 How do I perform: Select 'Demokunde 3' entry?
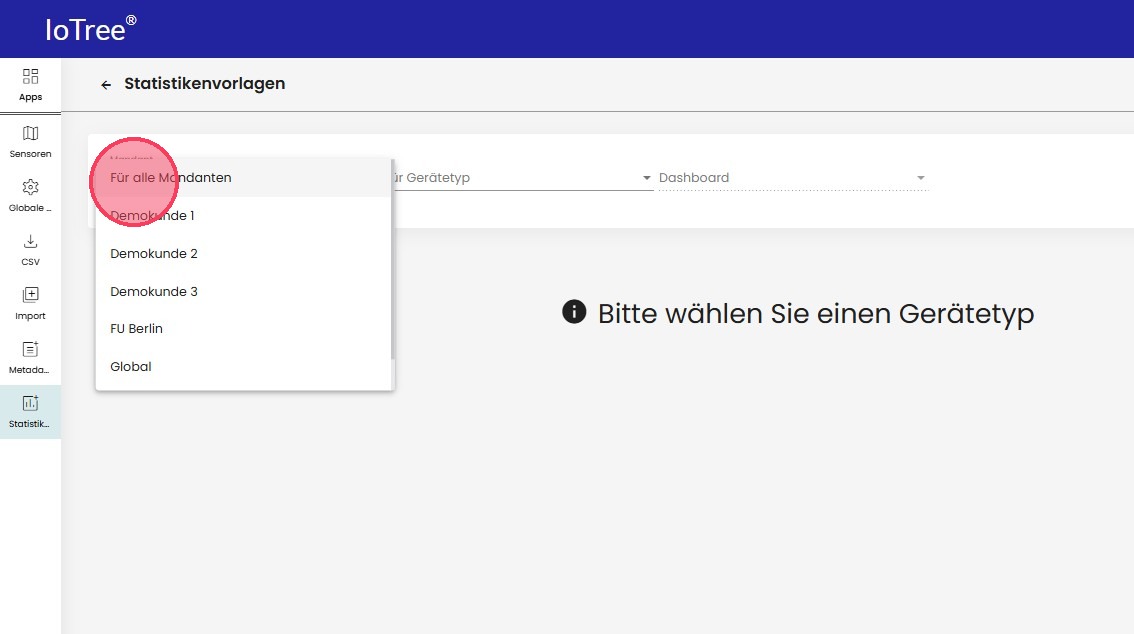pos(154,292)
